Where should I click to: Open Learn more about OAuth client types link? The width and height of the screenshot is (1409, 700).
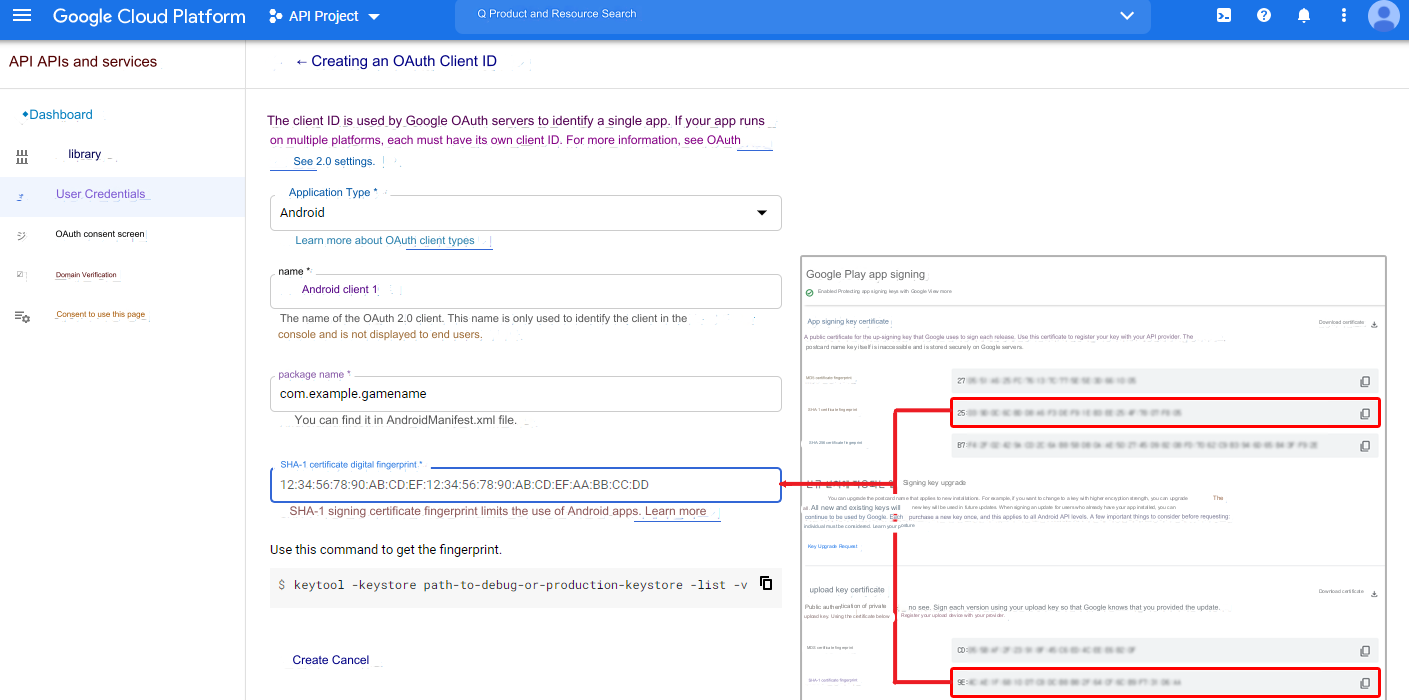(x=385, y=241)
